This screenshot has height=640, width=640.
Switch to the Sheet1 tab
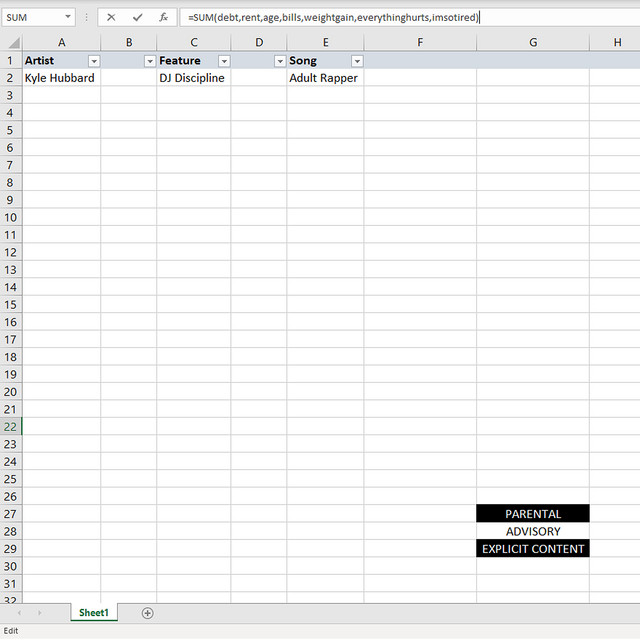94,612
